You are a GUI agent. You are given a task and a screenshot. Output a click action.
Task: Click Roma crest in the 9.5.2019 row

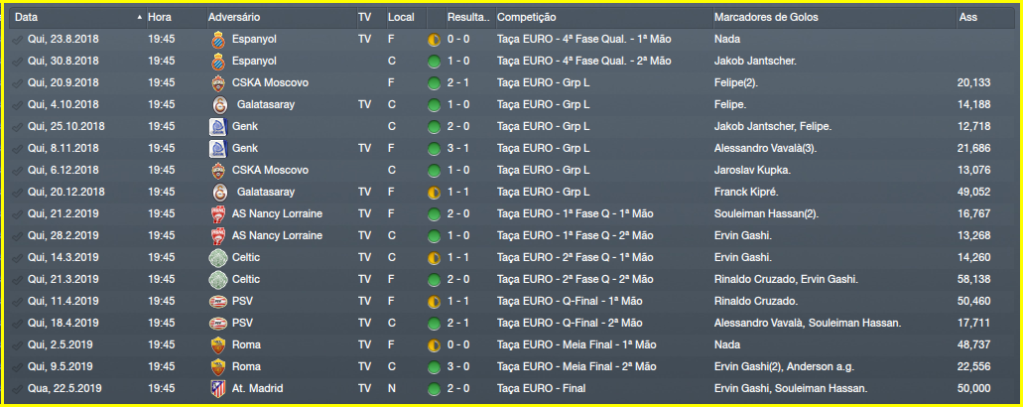point(218,366)
